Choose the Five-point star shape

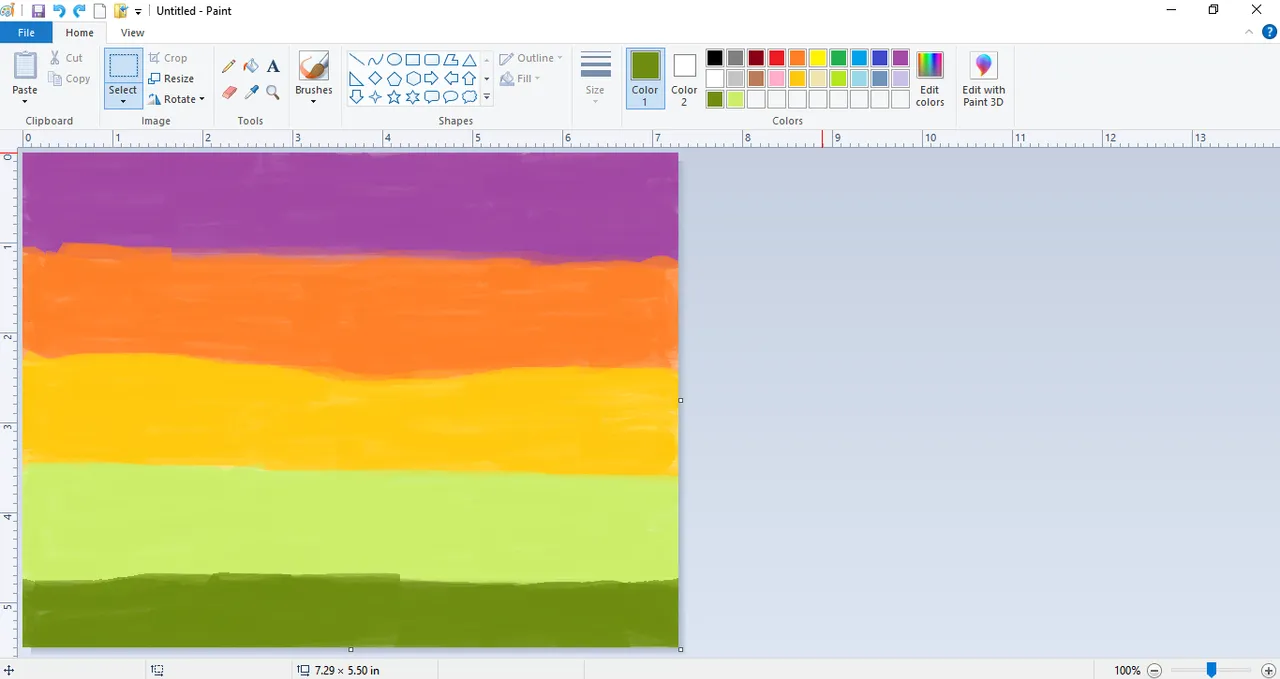click(x=394, y=97)
